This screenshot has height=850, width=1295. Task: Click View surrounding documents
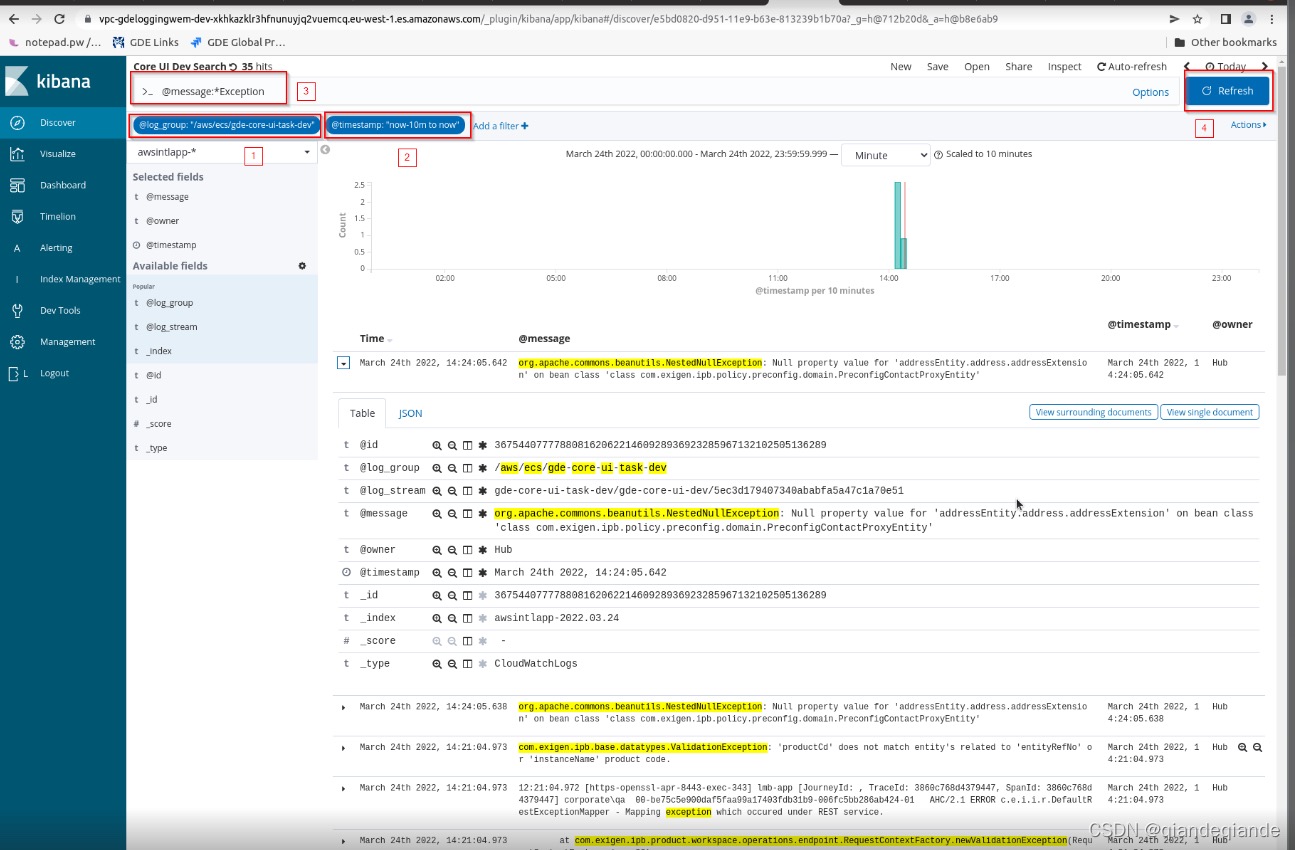pos(1093,412)
